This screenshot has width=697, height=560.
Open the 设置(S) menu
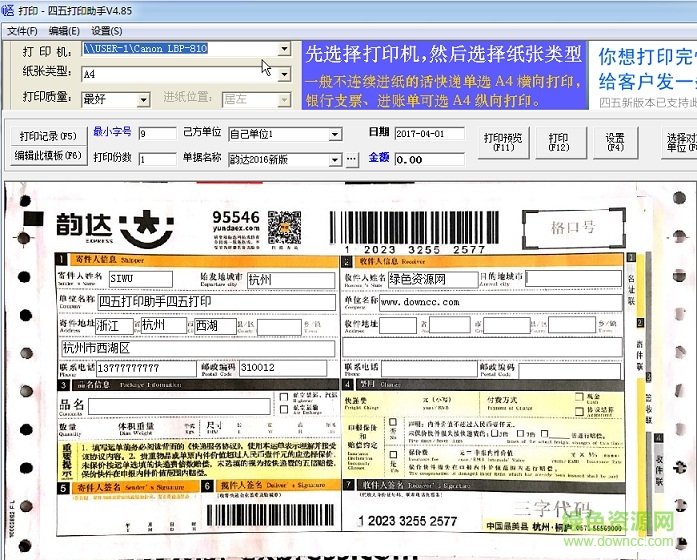click(x=107, y=31)
